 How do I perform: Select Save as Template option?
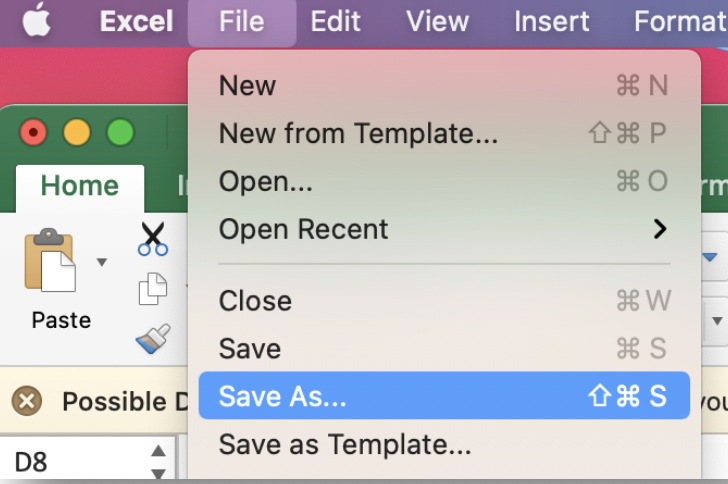(x=345, y=444)
